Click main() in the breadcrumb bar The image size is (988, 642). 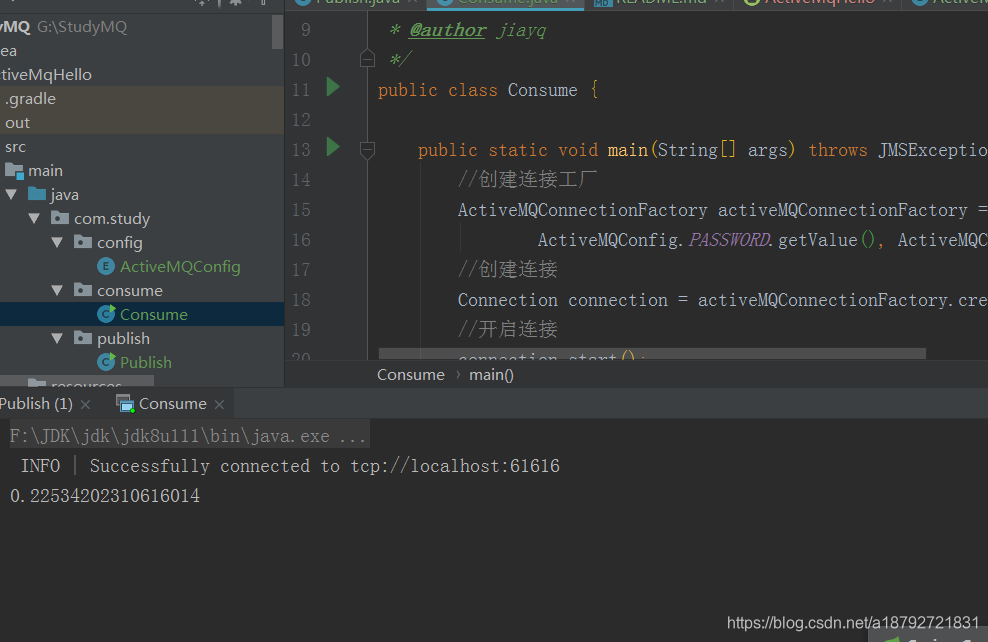(x=491, y=375)
